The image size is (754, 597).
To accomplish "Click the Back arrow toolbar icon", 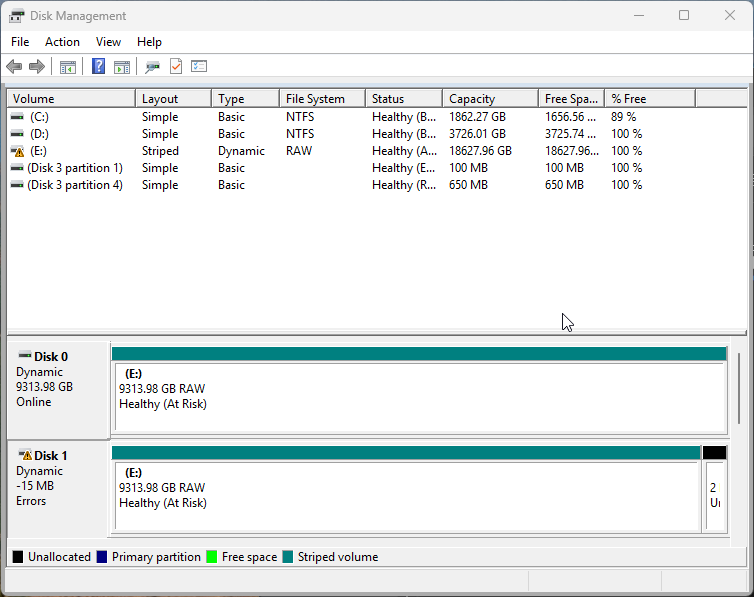I will tap(14, 66).
